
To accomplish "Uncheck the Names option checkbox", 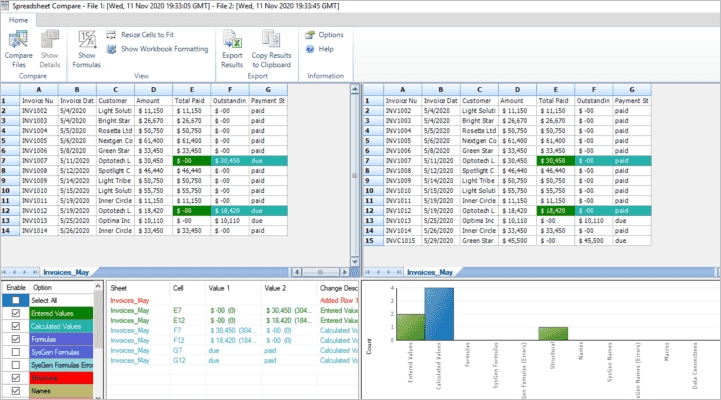I will pyautogui.click(x=16, y=391).
